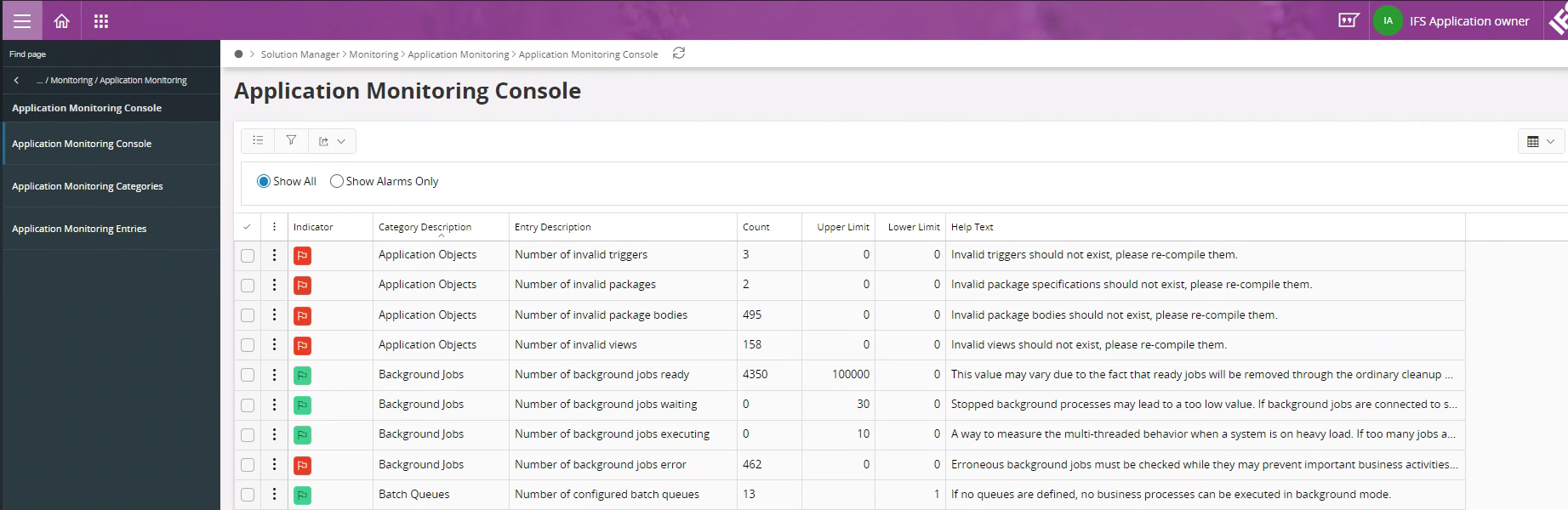Check the invalid packages row checkbox
1568x510 pixels.
pos(248,286)
